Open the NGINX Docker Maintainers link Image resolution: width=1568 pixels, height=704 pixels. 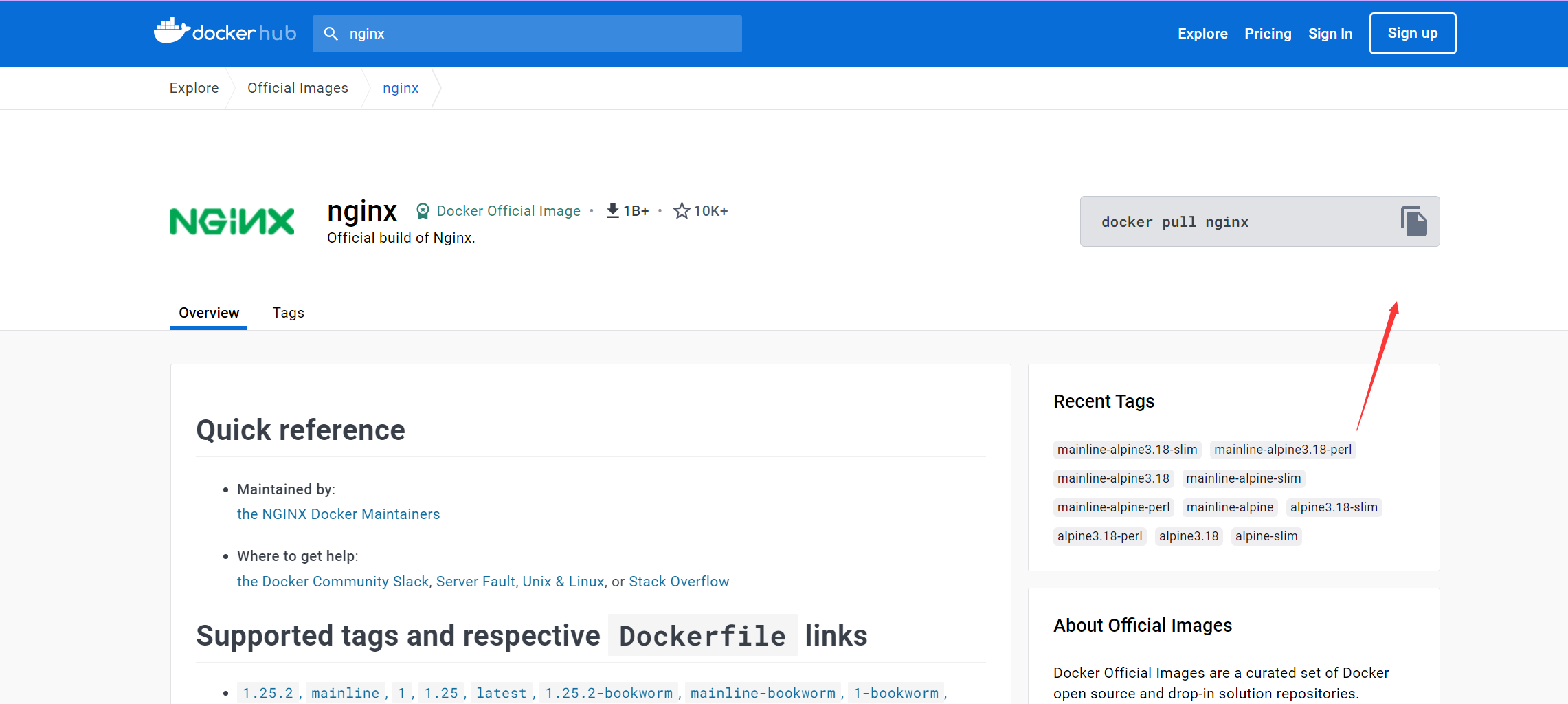click(x=338, y=514)
